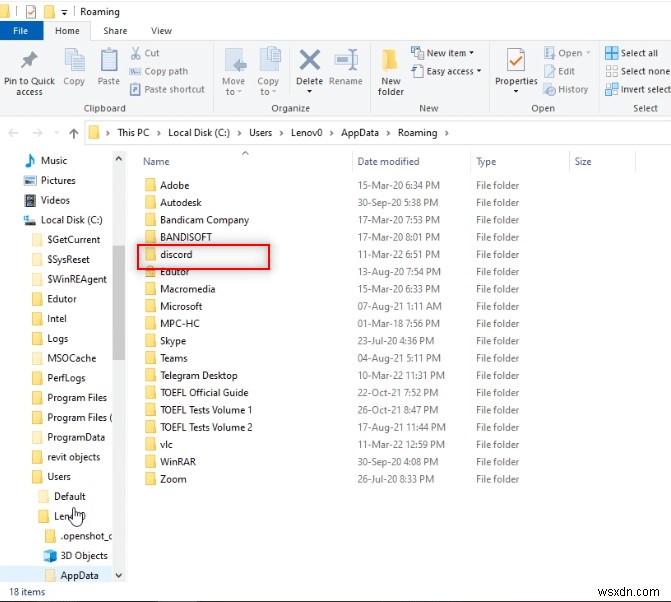Open the Delete dropdown arrow

309,91
